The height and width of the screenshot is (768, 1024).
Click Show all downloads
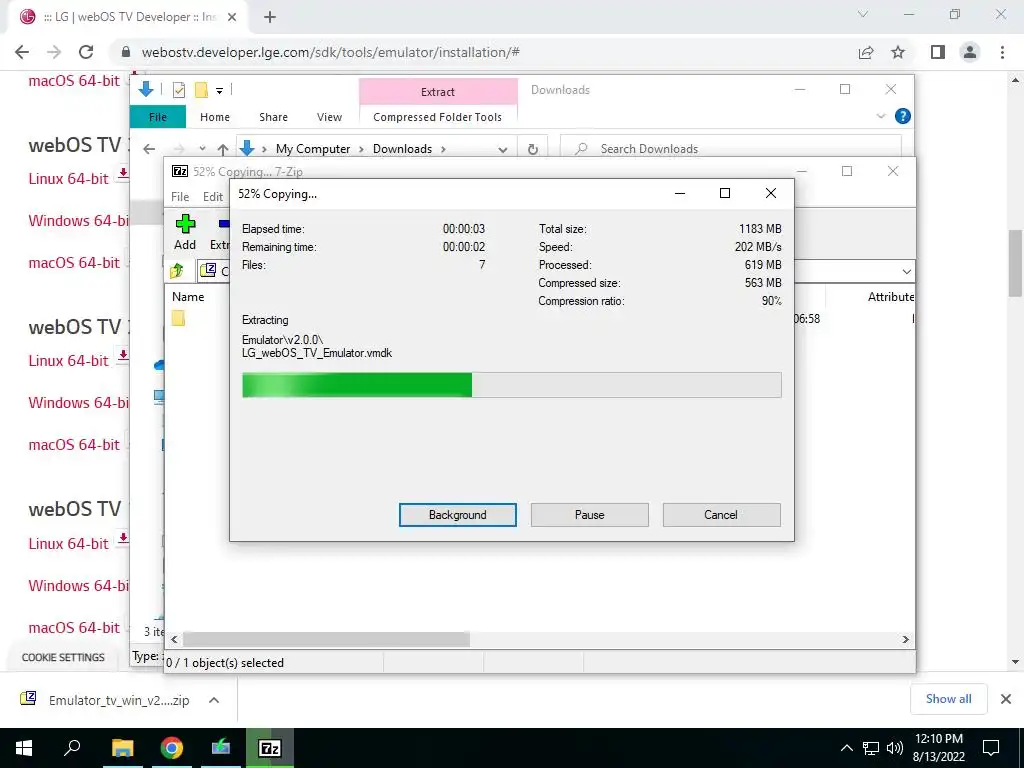948,699
